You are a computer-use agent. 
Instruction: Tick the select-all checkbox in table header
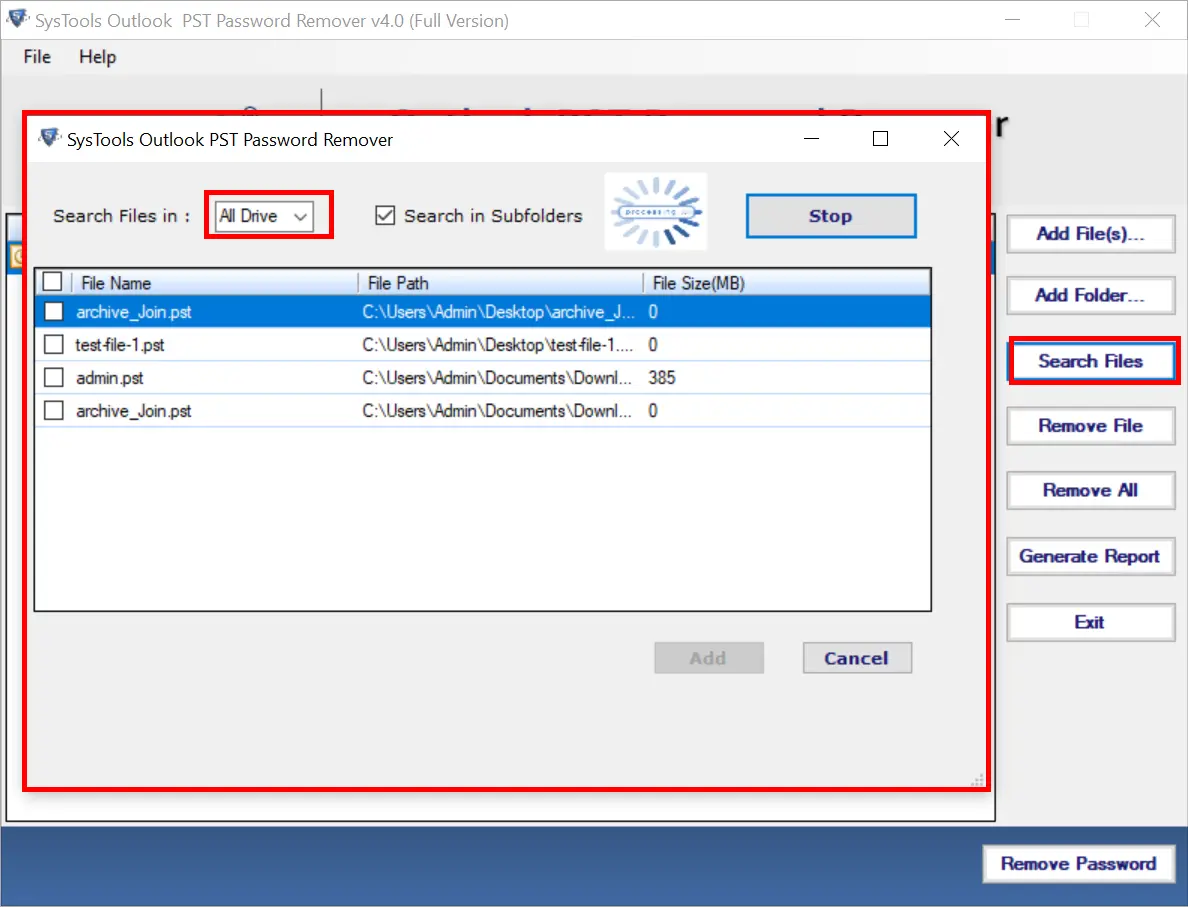point(52,282)
